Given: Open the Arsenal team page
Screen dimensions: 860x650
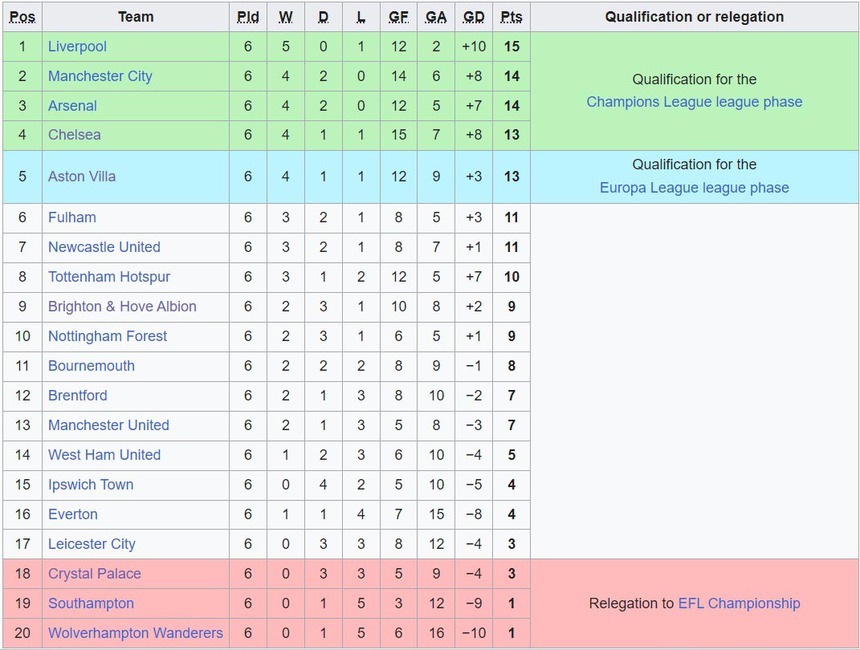Looking at the screenshot, I should (x=72, y=105).
